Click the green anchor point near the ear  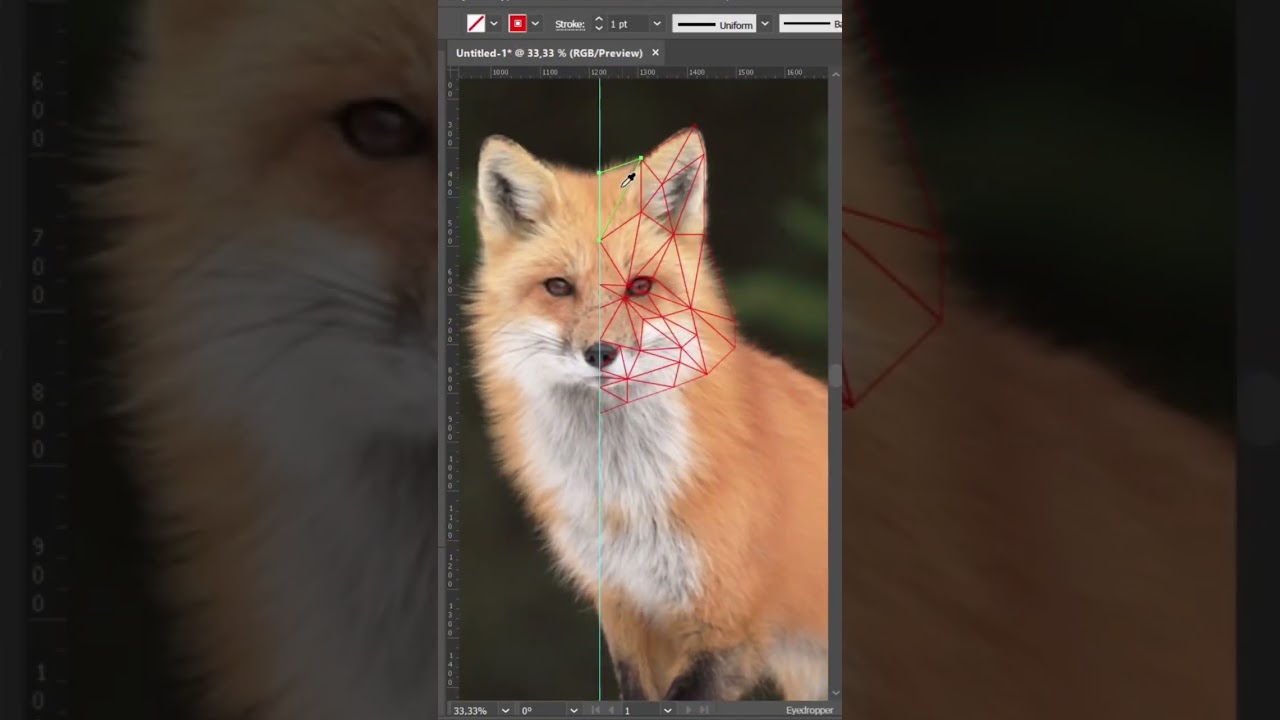pos(641,157)
